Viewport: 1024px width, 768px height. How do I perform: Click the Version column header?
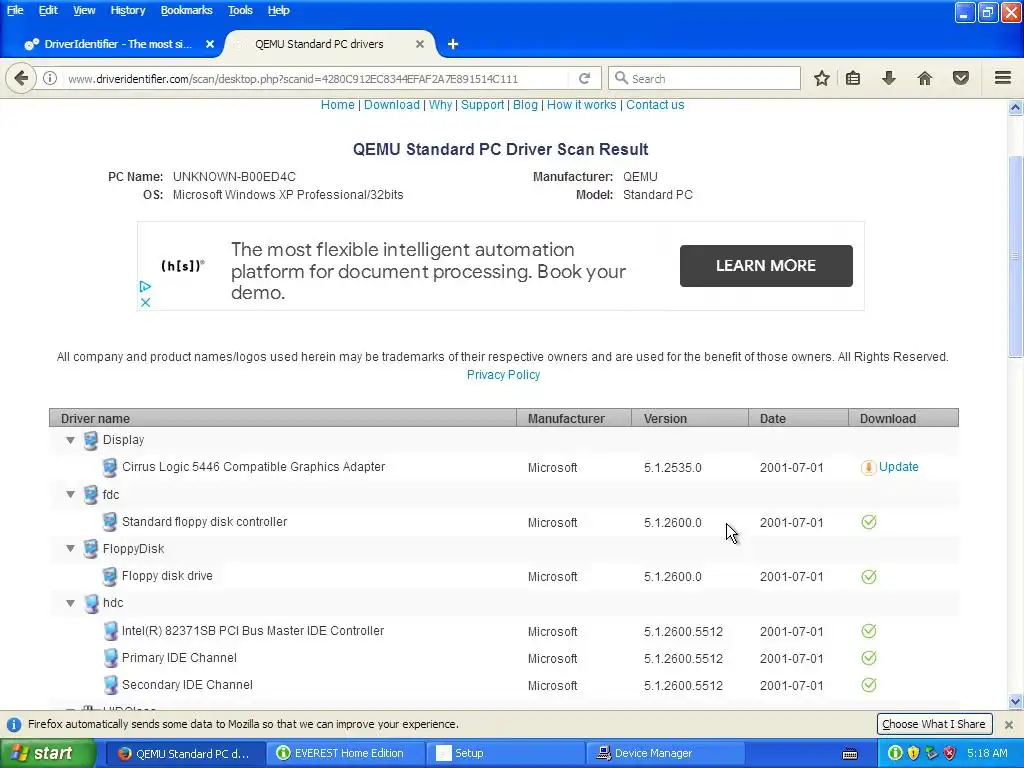click(x=690, y=419)
